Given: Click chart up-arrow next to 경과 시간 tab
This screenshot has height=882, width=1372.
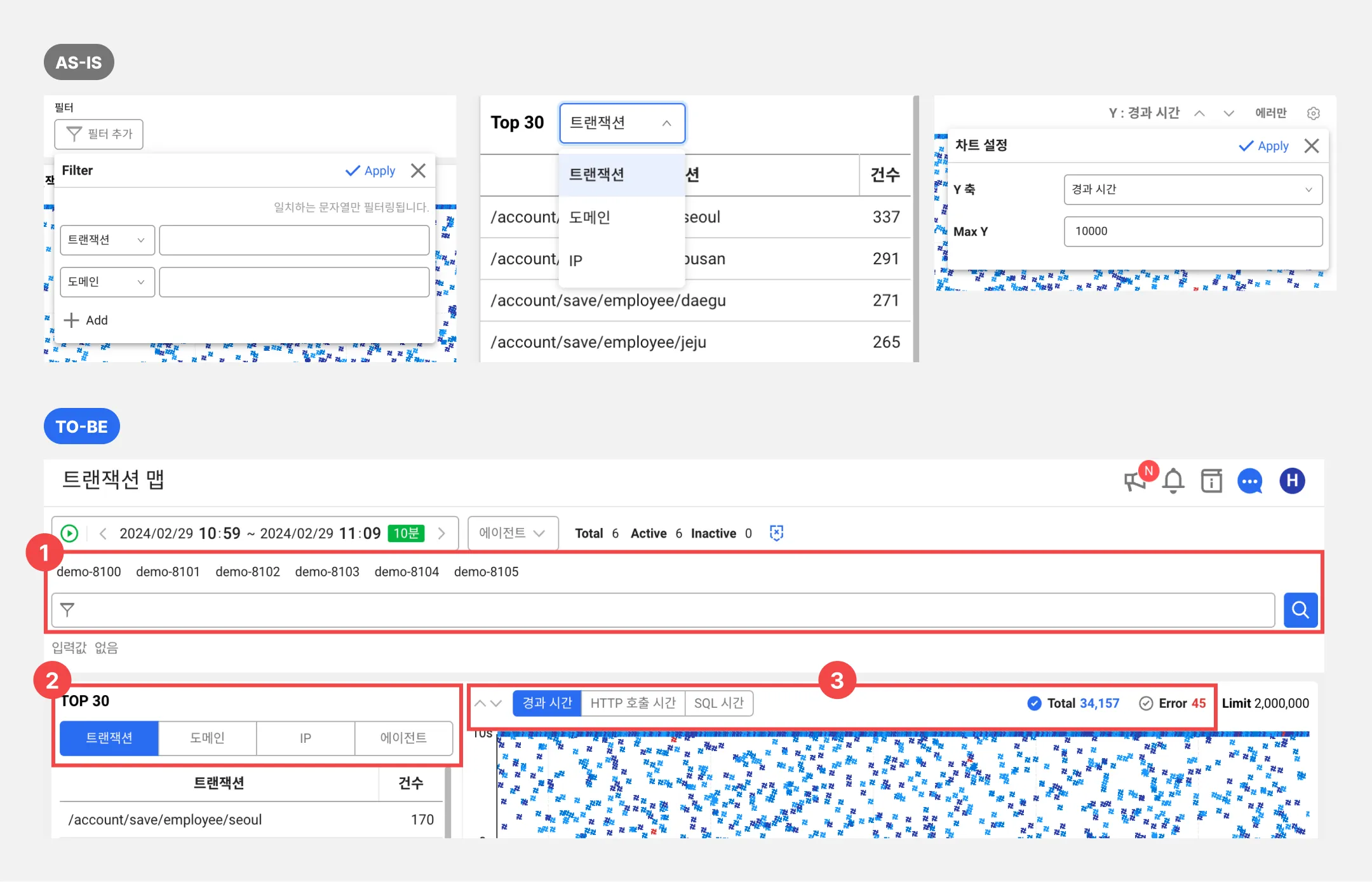Looking at the screenshot, I should (x=480, y=703).
